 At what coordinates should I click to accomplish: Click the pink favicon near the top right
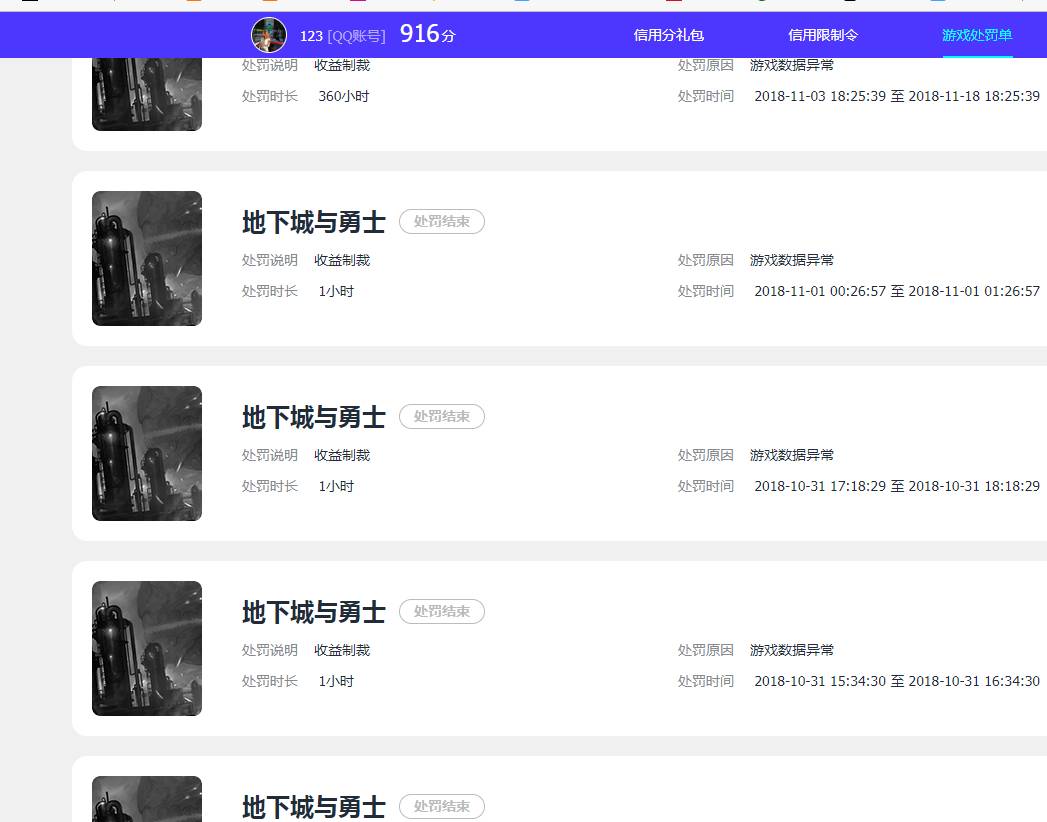pyautogui.click(x=357, y=4)
